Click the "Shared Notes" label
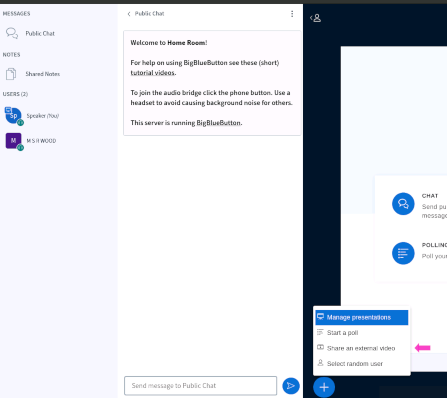Image resolution: width=447 pixels, height=398 pixels. pos(43,74)
